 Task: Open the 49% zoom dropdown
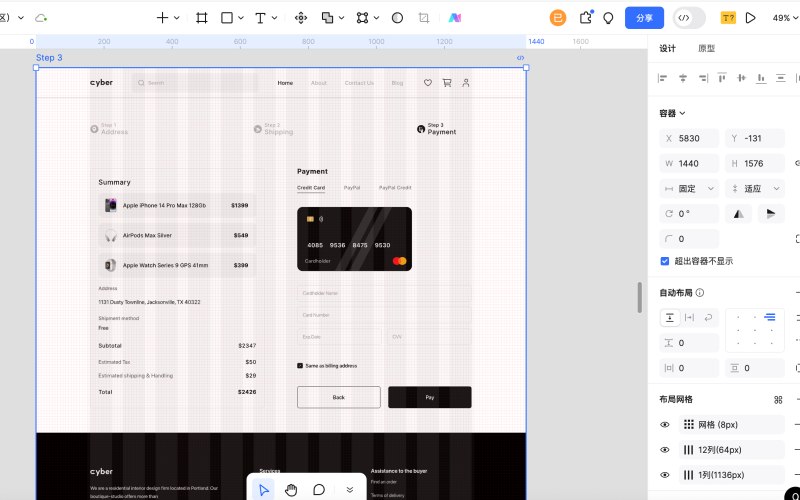pyautogui.click(x=786, y=18)
